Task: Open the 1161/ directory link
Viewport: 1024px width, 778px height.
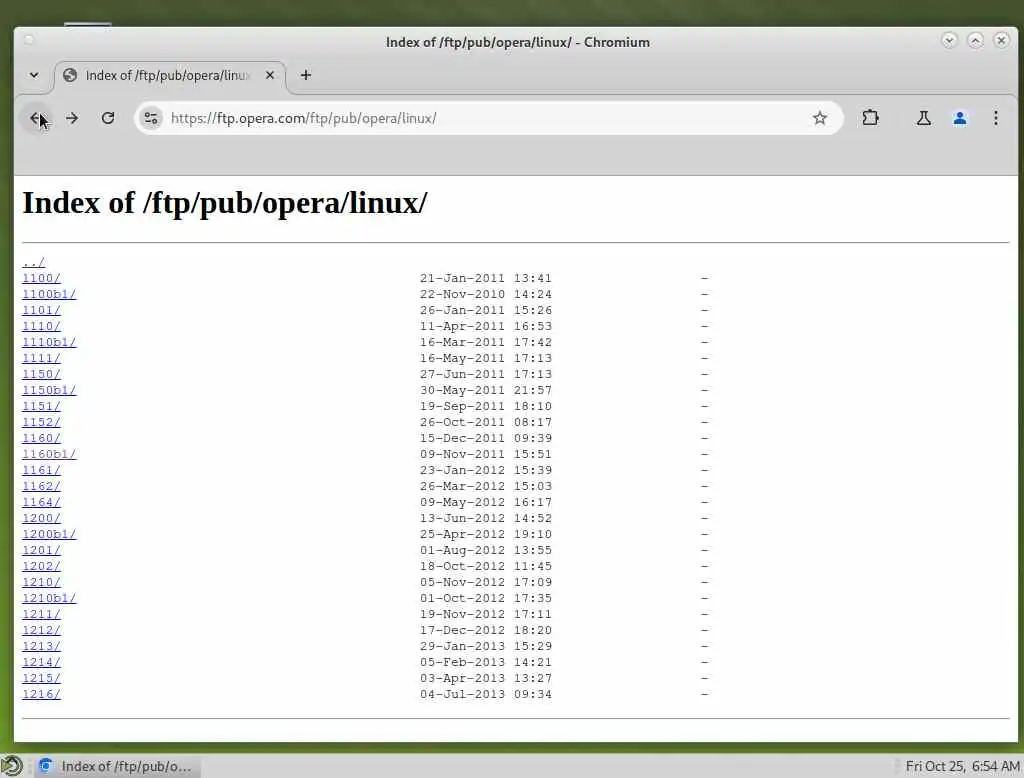Action: coord(41,470)
